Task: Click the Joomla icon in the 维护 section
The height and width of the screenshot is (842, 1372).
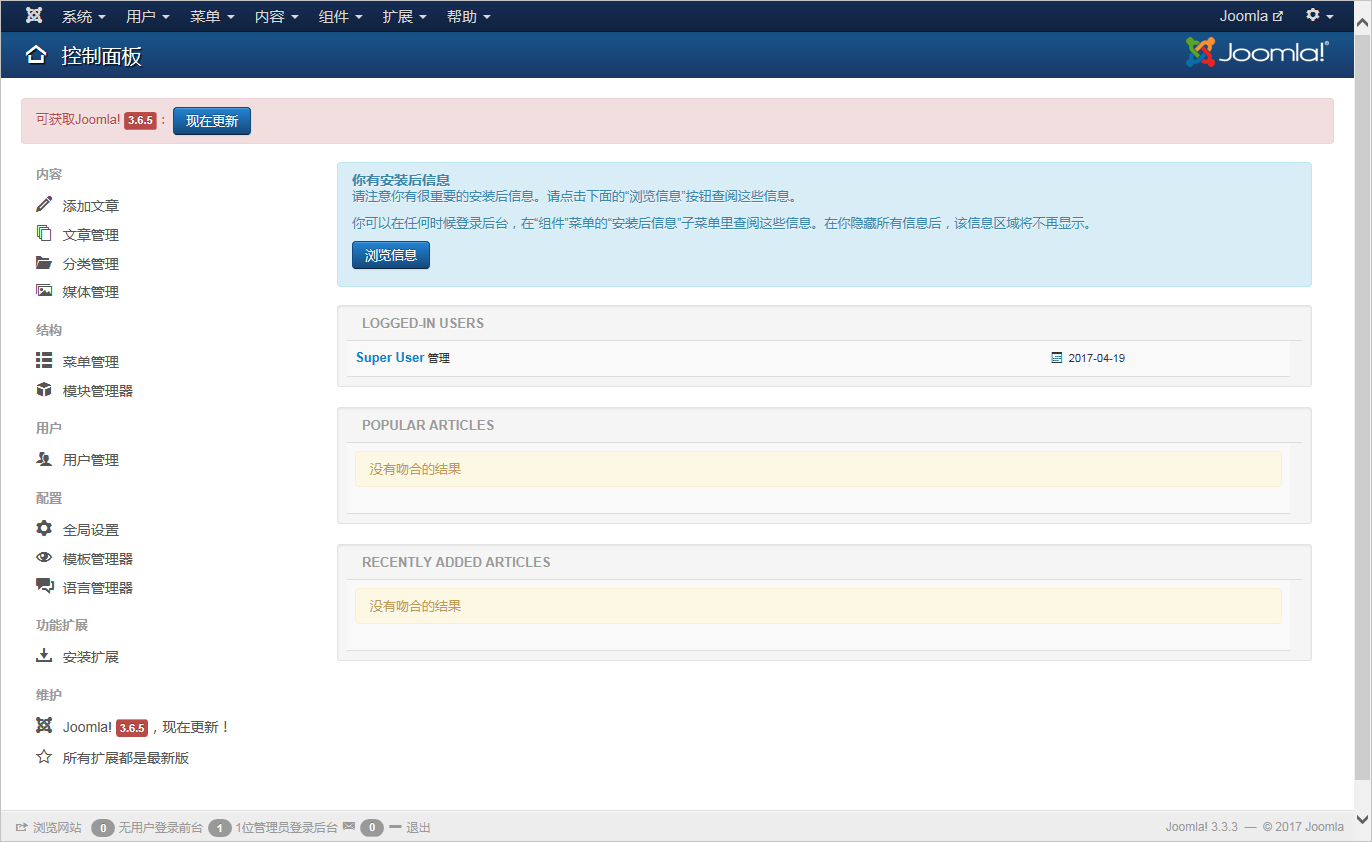Action: (44, 726)
